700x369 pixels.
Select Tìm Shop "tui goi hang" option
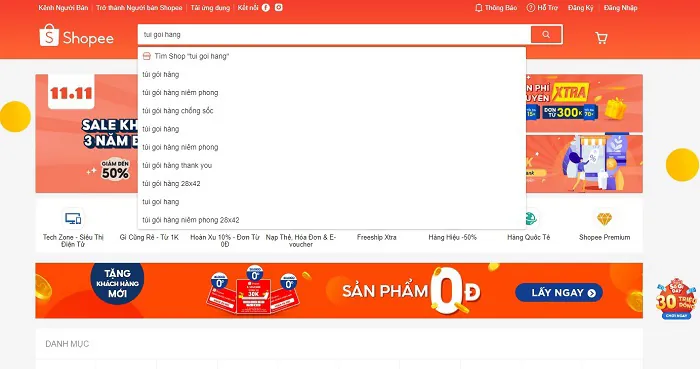coord(332,56)
